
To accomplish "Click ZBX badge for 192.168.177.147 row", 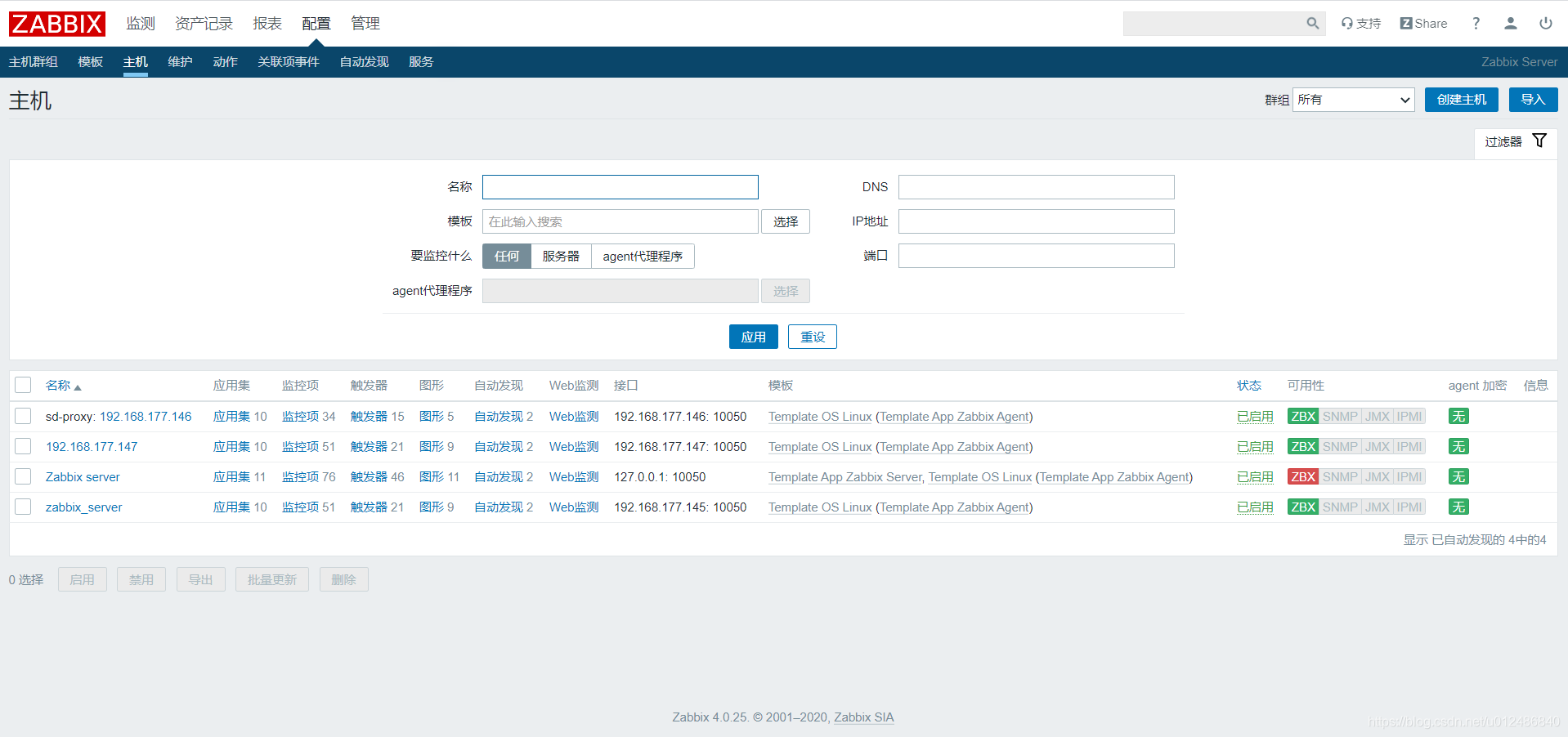I will (1303, 447).
